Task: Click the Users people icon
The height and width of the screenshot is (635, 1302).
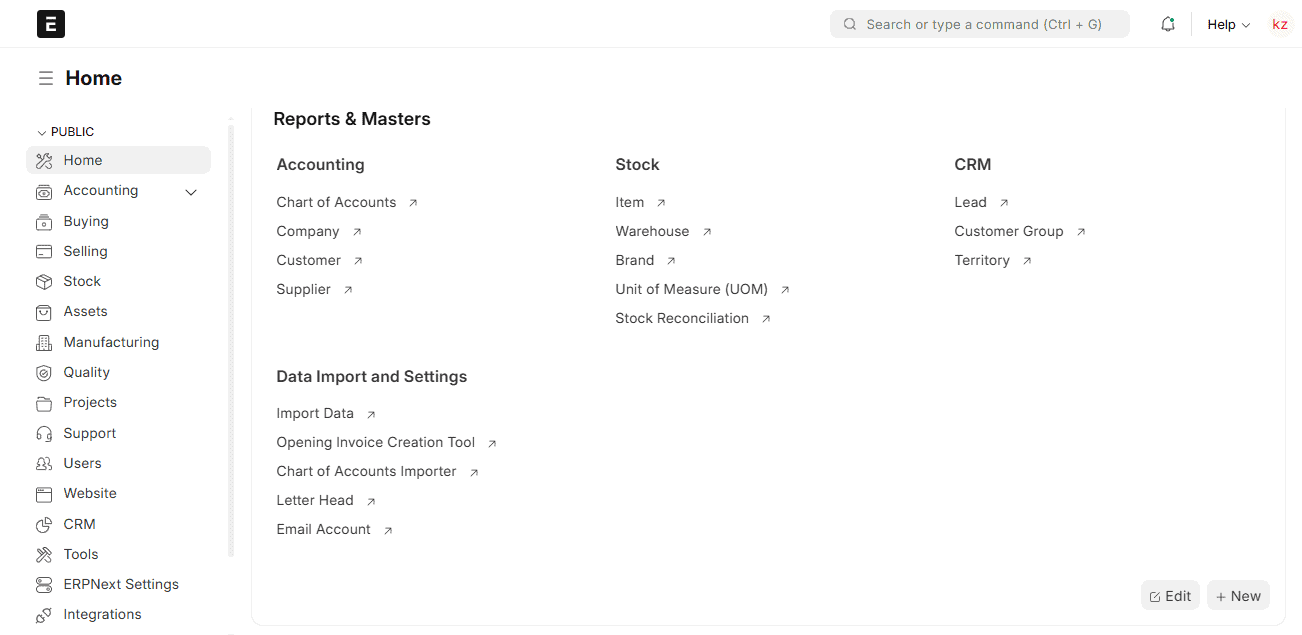Action: point(44,464)
